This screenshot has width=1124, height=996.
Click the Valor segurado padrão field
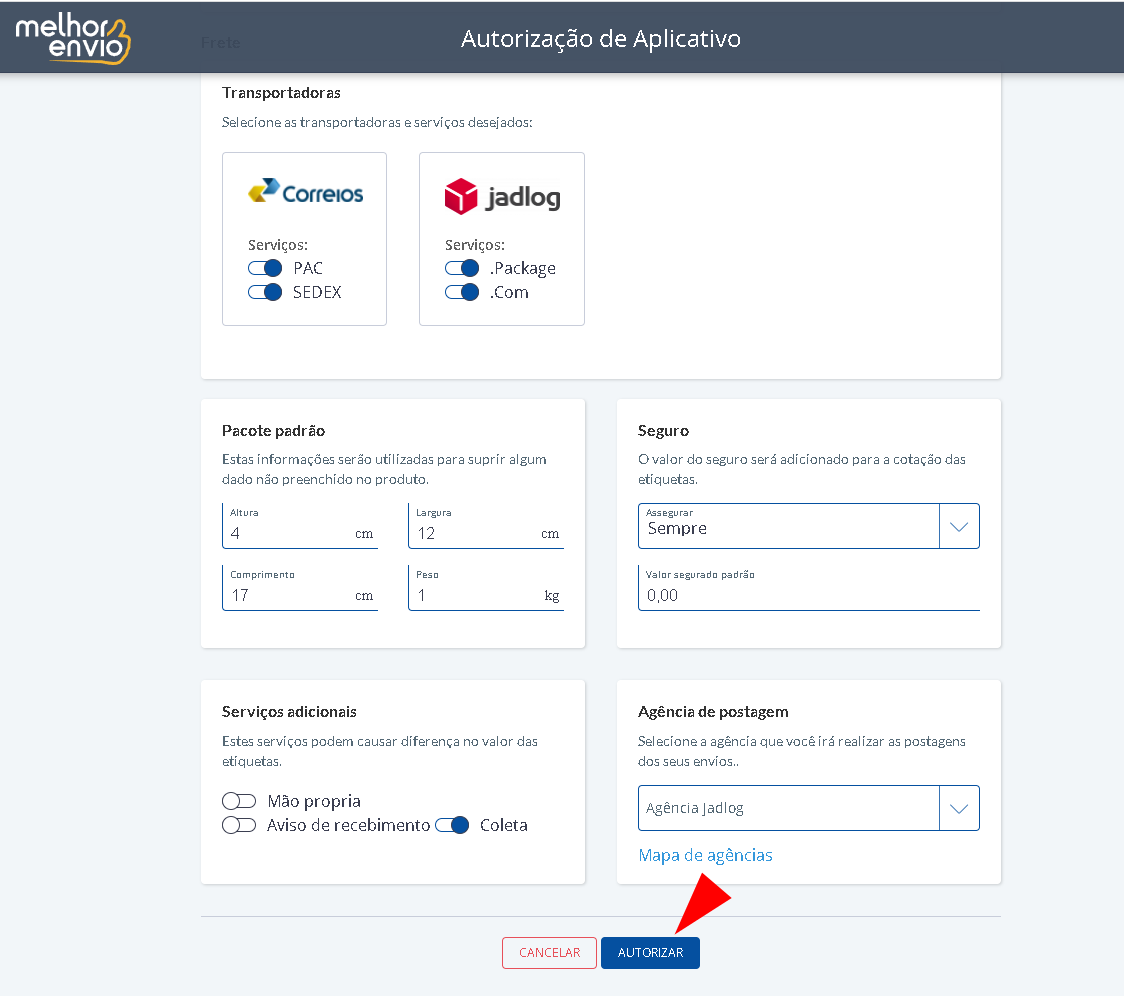click(809, 588)
